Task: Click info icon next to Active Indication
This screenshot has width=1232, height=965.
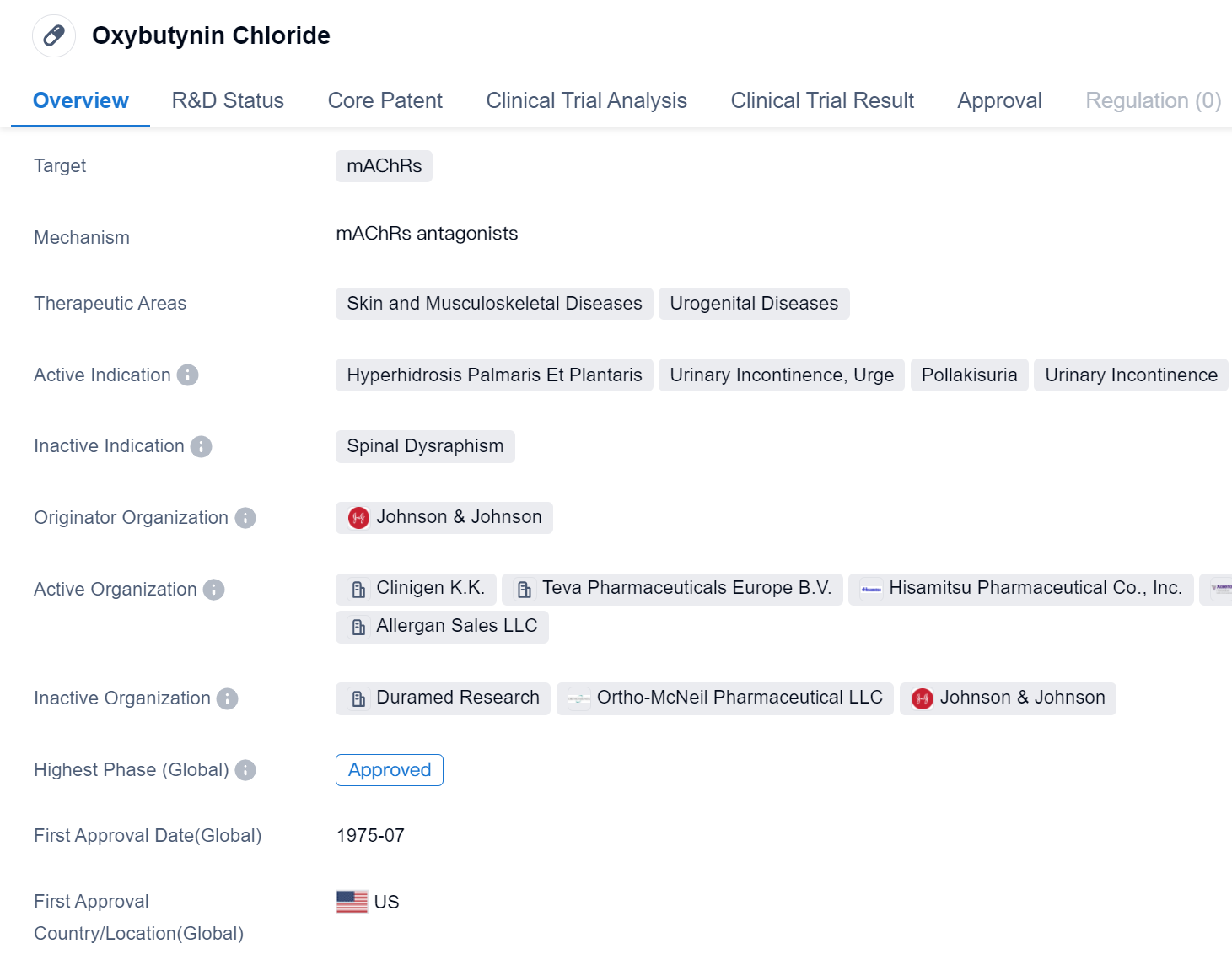Action: click(x=187, y=375)
